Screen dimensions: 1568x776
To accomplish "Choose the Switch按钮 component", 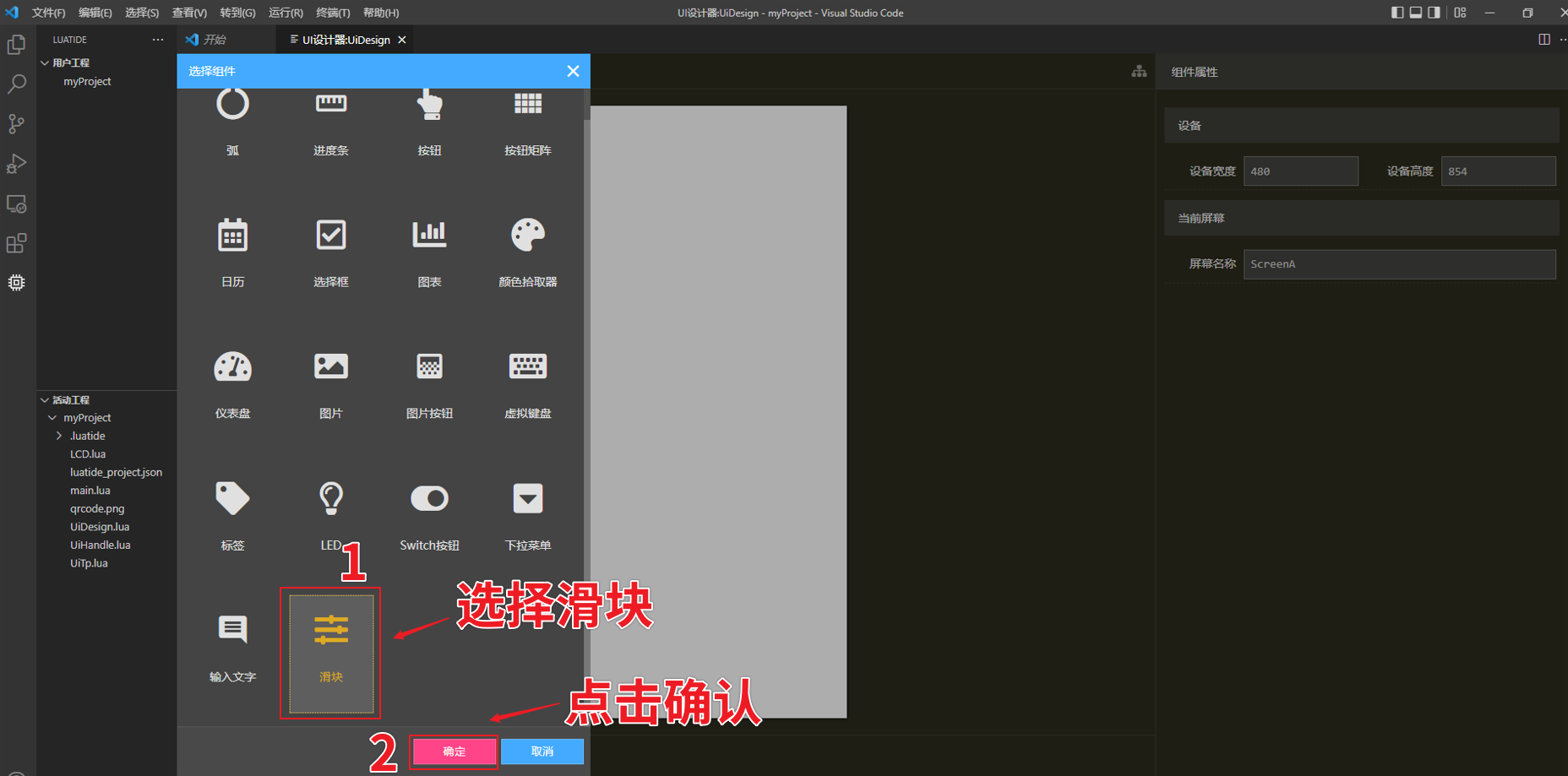I will pos(429,498).
